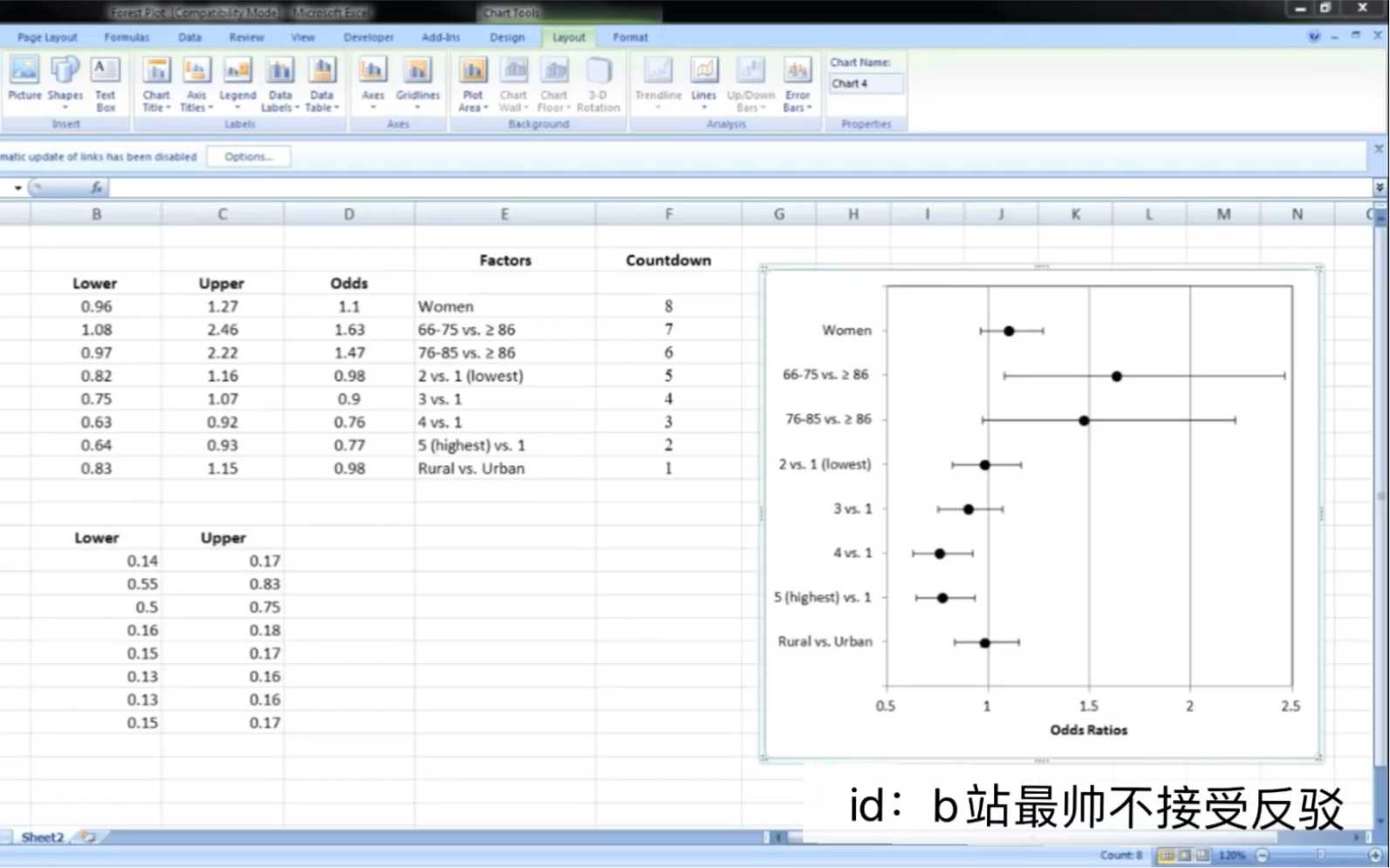Open the Gridlines menu
This screenshot has width=1390, height=868.
point(418,81)
